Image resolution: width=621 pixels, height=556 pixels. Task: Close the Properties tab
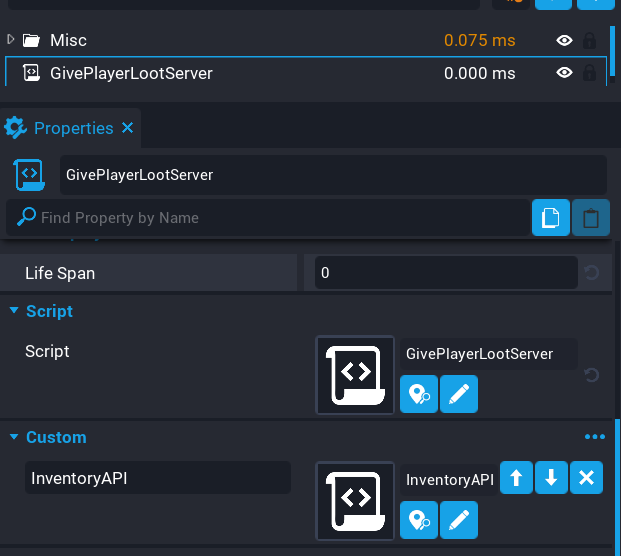[x=127, y=128]
